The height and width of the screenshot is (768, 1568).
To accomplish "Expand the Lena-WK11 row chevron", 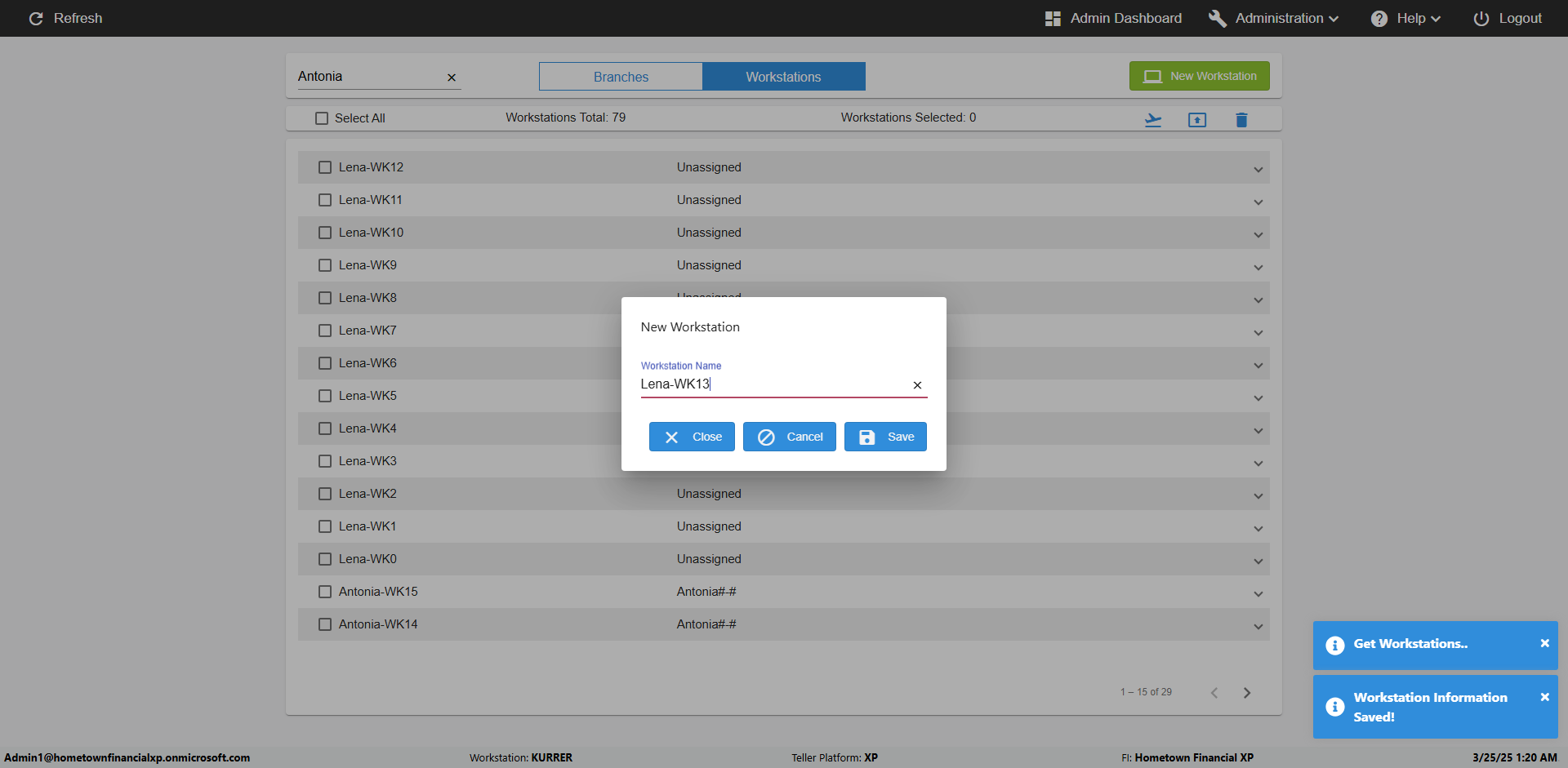I will [x=1258, y=202].
